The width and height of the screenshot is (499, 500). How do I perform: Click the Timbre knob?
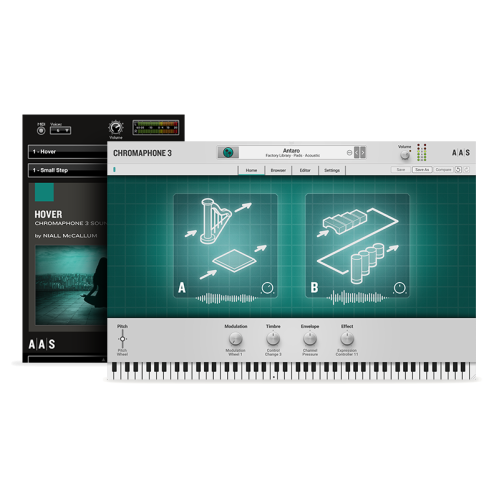pos(273,339)
